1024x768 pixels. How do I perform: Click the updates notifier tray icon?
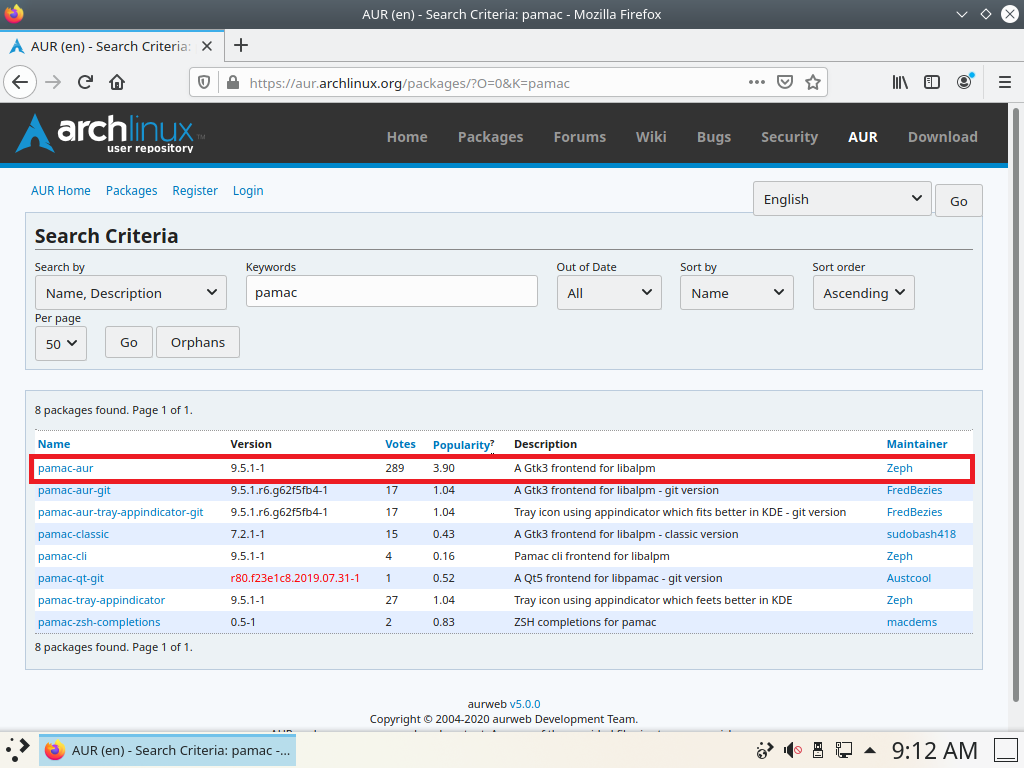pyautogui.click(x=764, y=750)
